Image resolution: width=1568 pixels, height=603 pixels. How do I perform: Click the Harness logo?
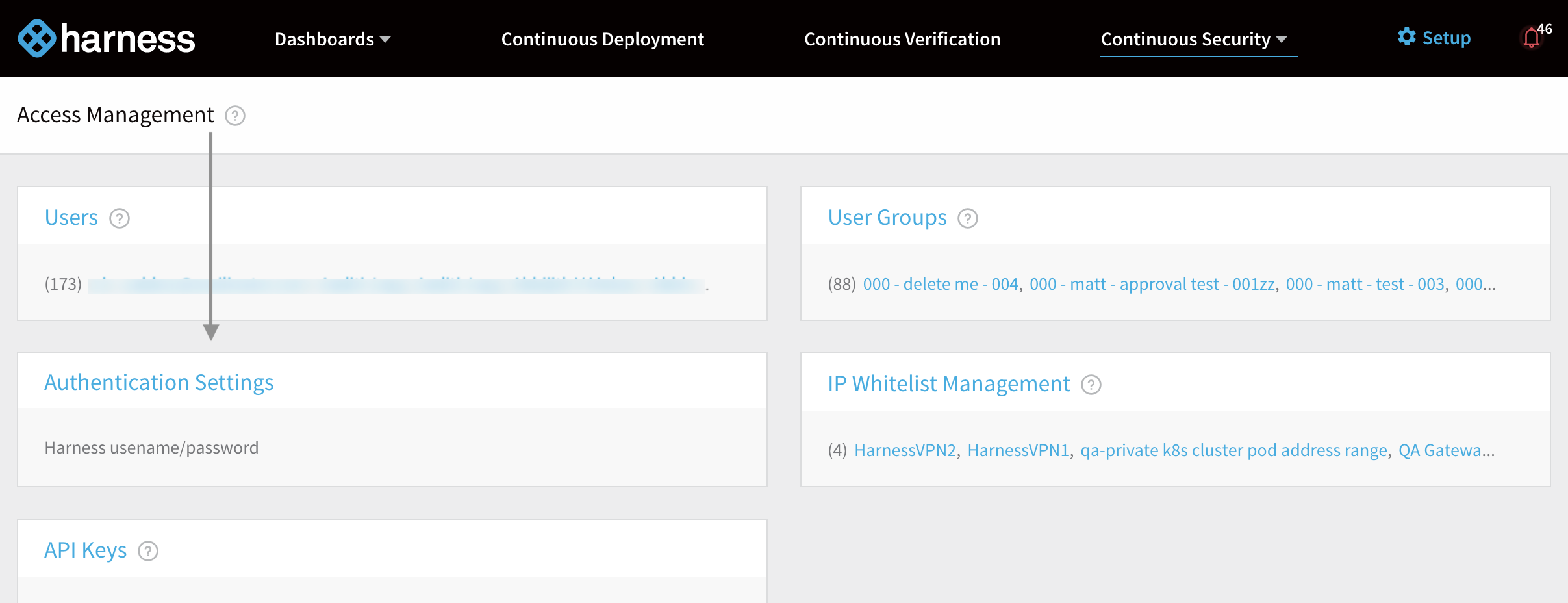(x=106, y=38)
